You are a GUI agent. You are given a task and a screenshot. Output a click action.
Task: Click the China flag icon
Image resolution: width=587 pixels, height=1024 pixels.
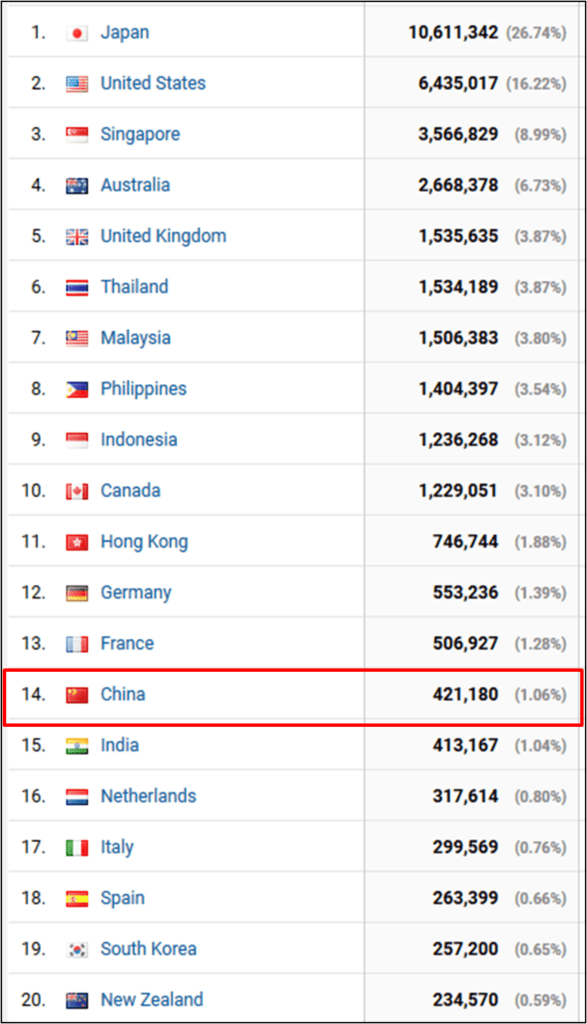coord(77,695)
